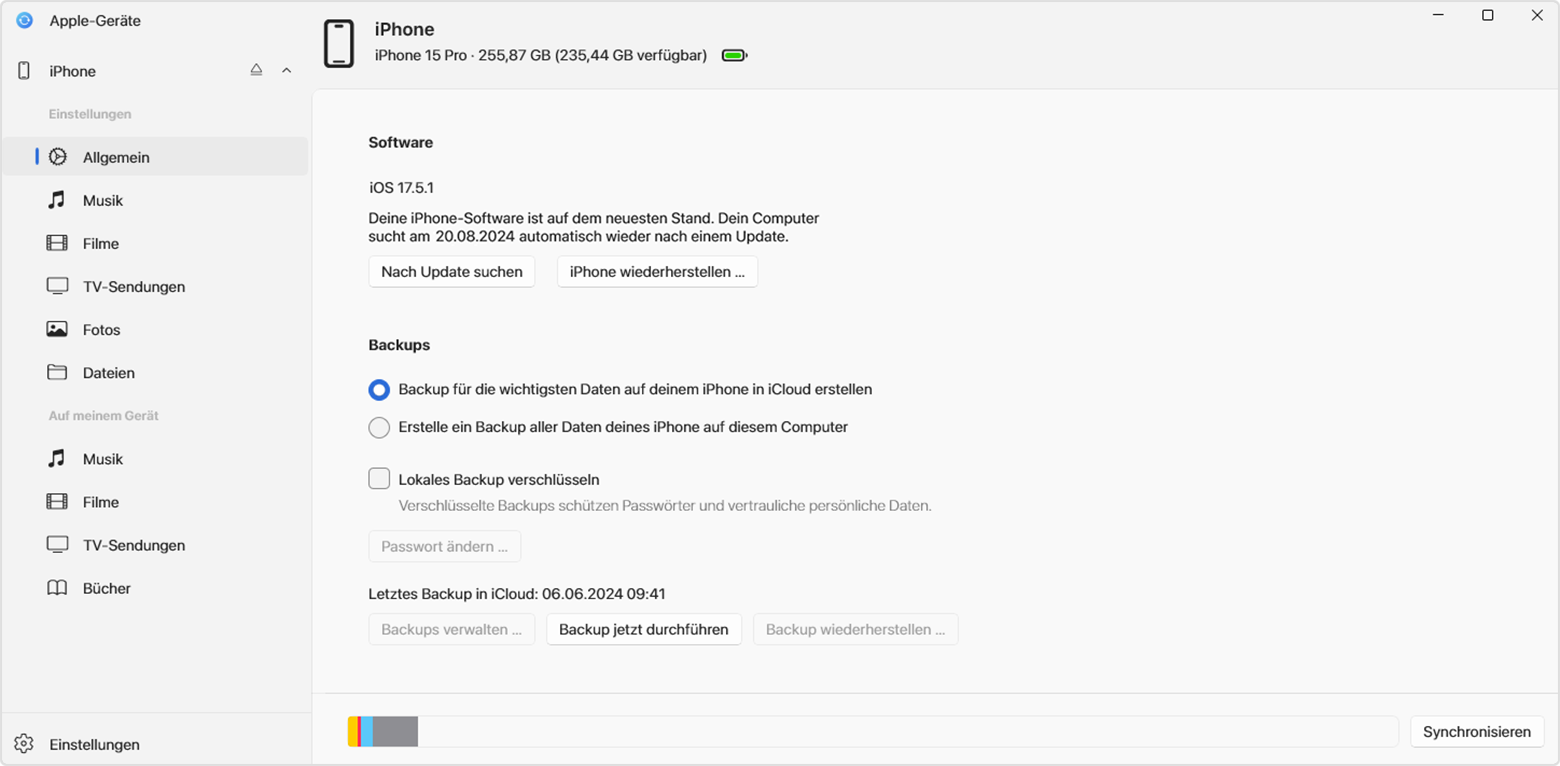This screenshot has width=1560, height=766.
Task: Click the green battery status icon
Action: click(x=735, y=56)
